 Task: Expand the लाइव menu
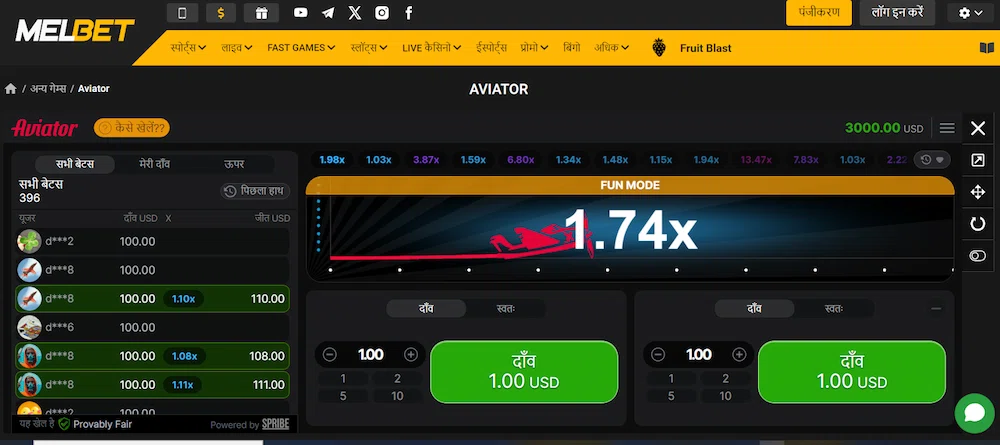click(237, 48)
